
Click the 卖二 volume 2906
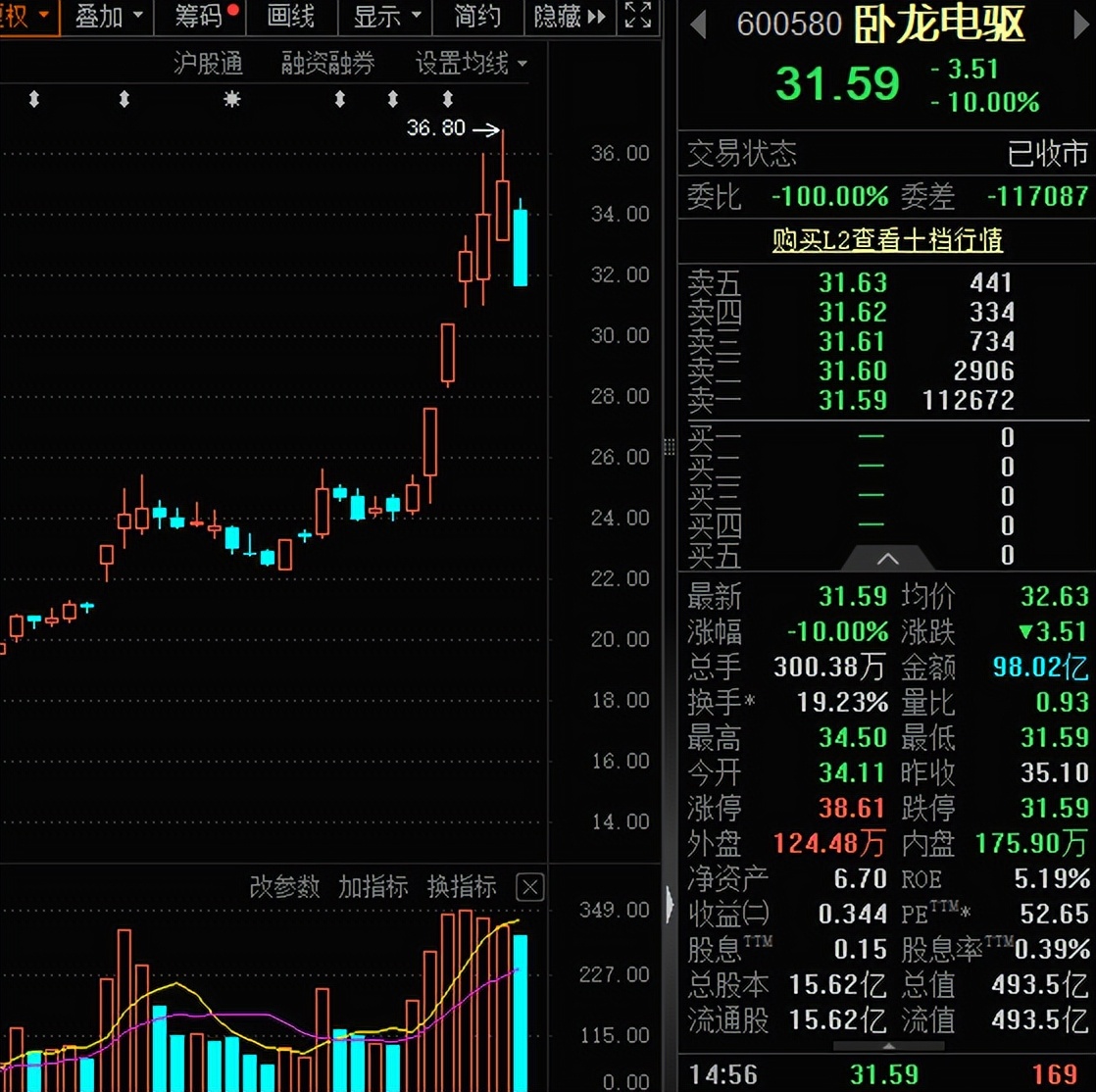click(x=983, y=372)
